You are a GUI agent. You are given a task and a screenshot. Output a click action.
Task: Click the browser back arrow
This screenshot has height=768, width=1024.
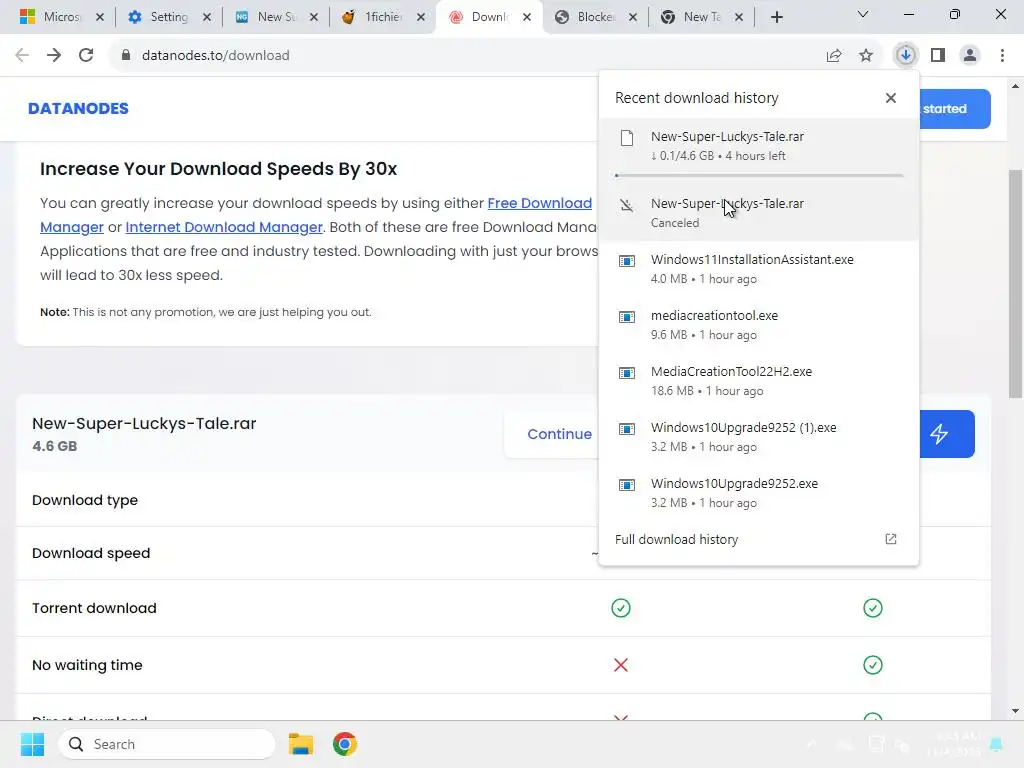22,56
